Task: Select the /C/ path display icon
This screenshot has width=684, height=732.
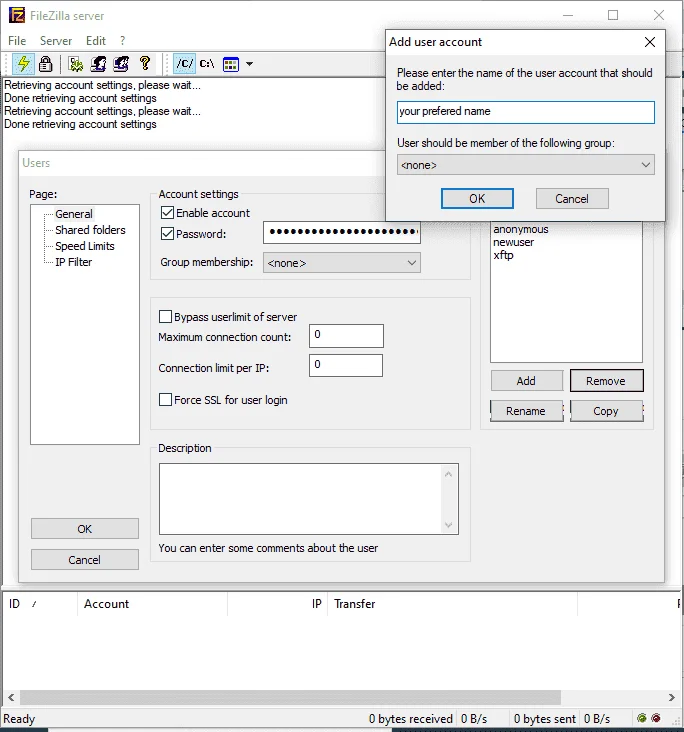Action: (184, 63)
